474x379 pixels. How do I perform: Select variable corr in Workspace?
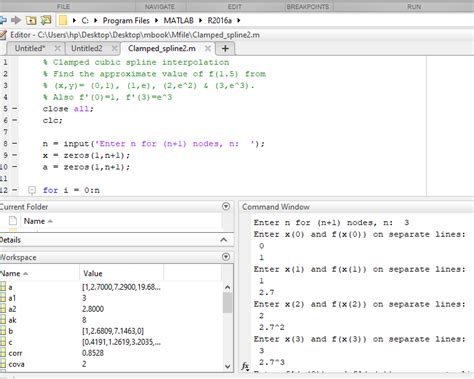coord(15,353)
